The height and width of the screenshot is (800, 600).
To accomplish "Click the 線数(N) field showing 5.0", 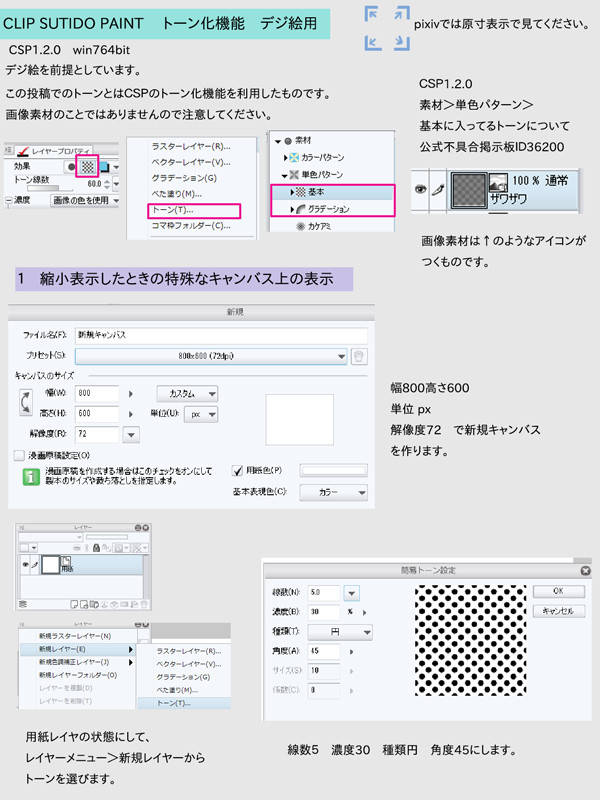I will point(323,592).
